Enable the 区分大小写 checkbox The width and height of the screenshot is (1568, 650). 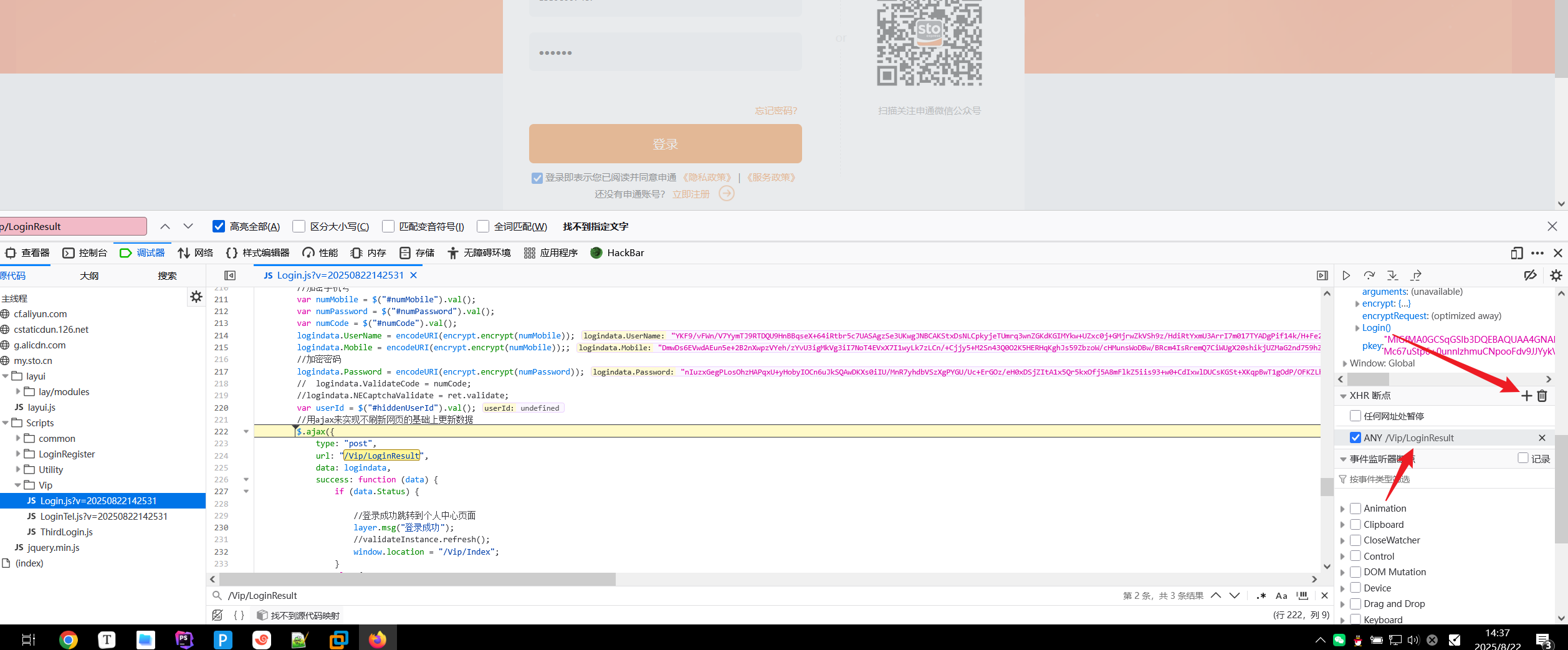(x=299, y=226)
